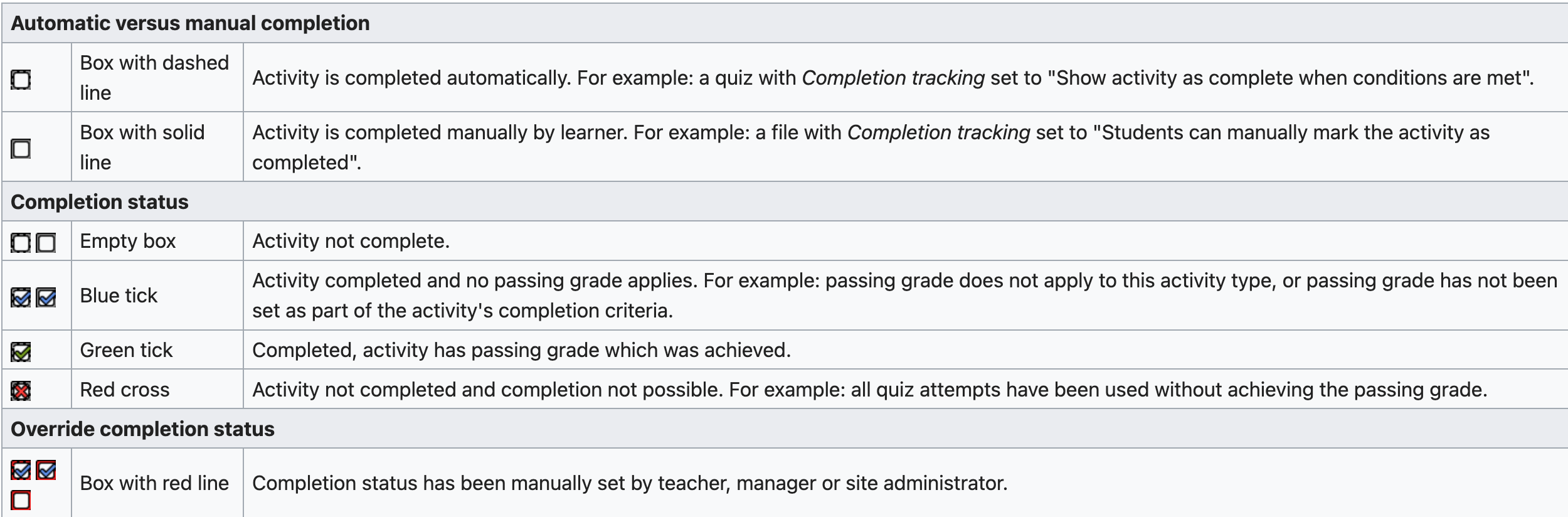Click the solid blue tick icon

click(46, 297)
